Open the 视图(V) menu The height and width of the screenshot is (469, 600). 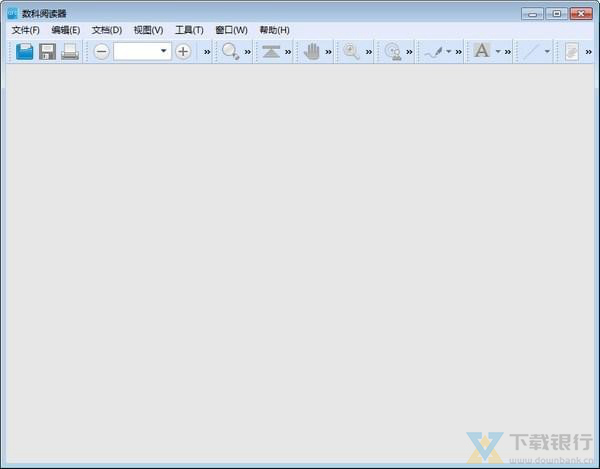[x=148, y=30]
